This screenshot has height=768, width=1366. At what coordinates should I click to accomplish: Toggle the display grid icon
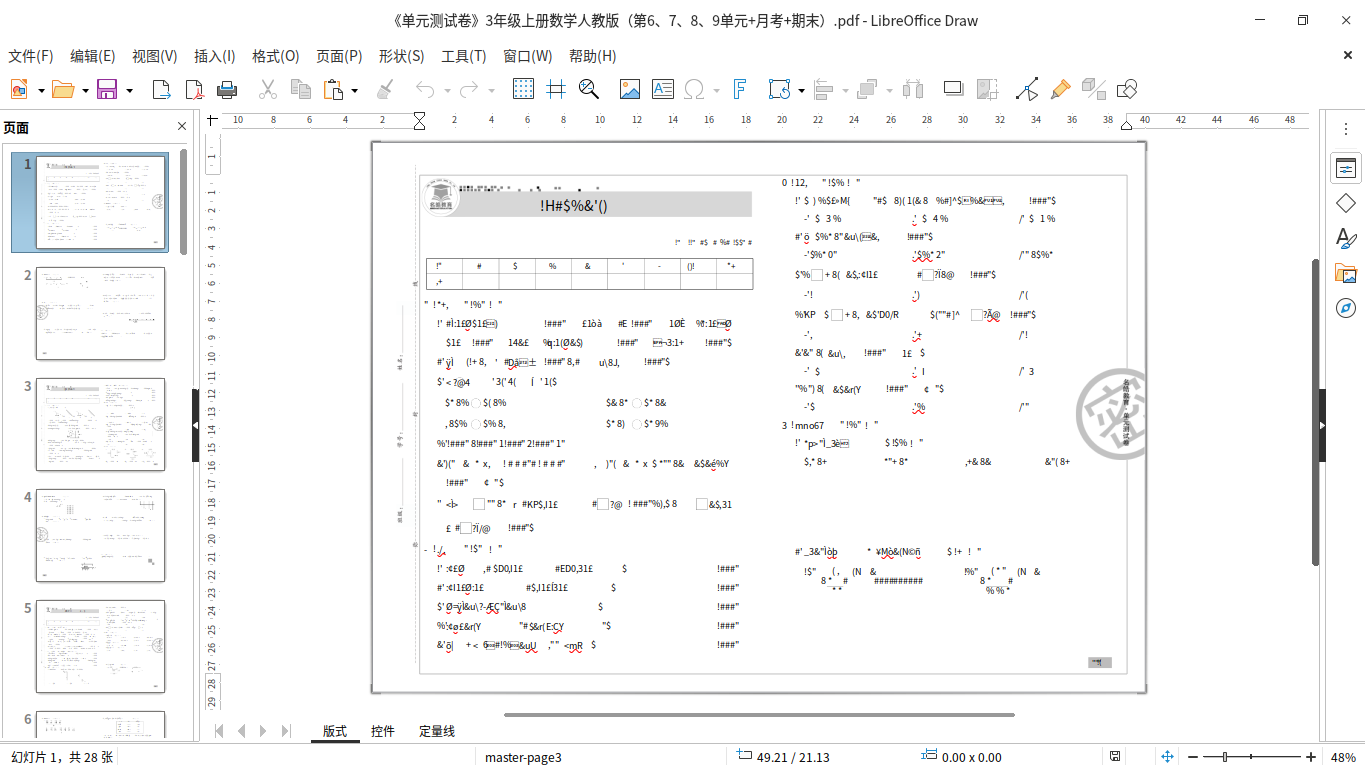pos(521,89)
